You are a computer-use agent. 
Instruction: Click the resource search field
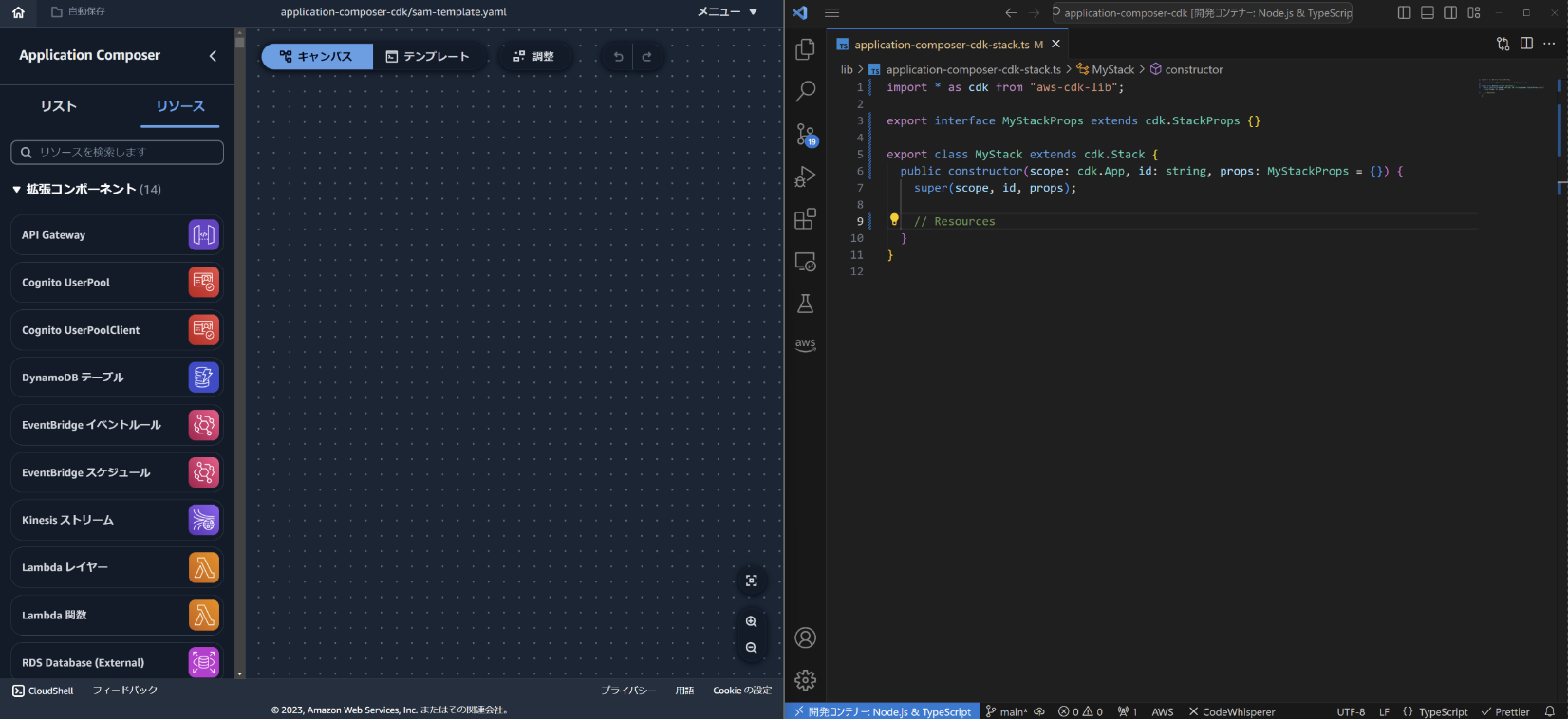pos(117,152)
